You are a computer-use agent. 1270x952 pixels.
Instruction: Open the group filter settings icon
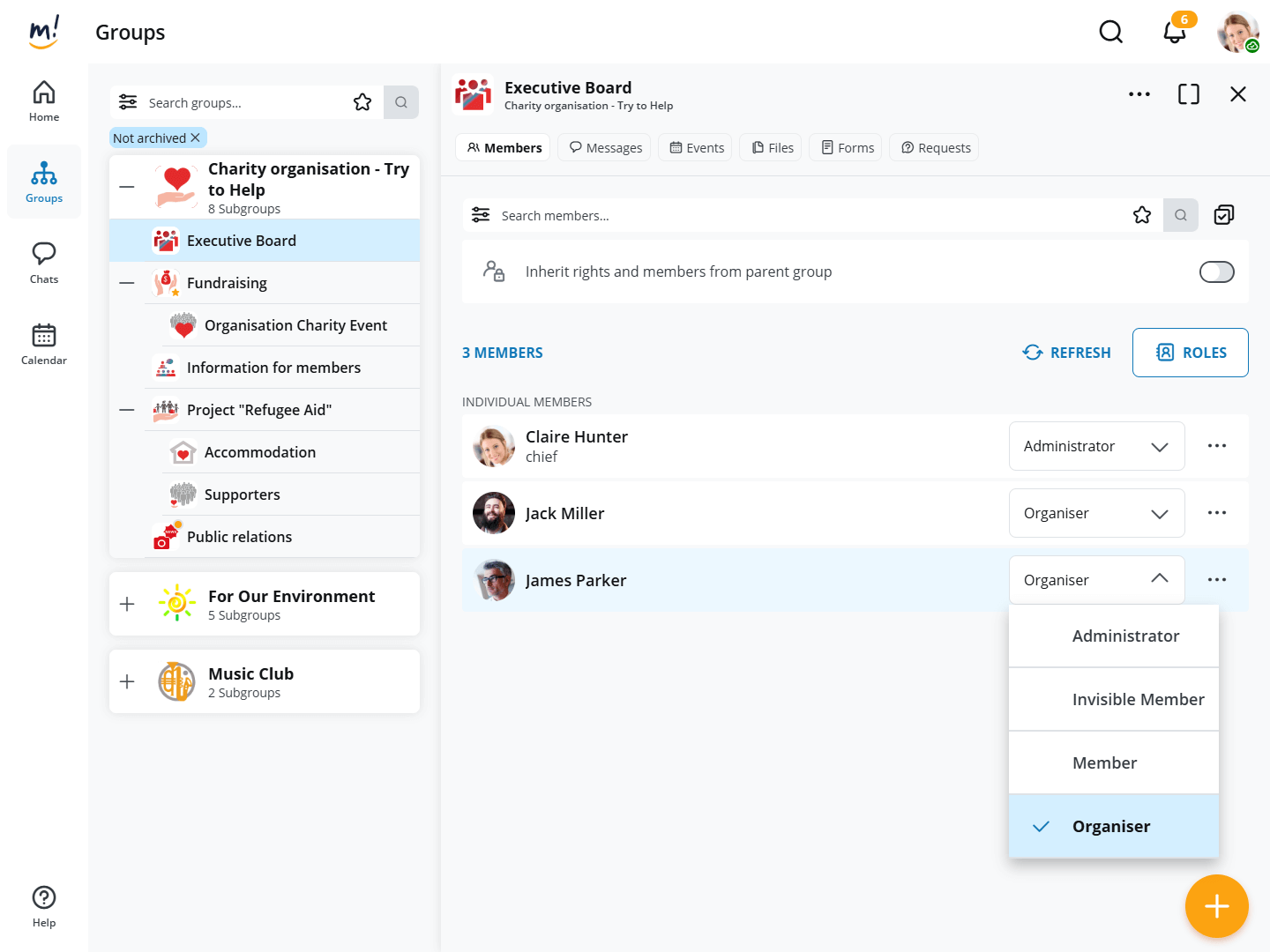[128, 102]
